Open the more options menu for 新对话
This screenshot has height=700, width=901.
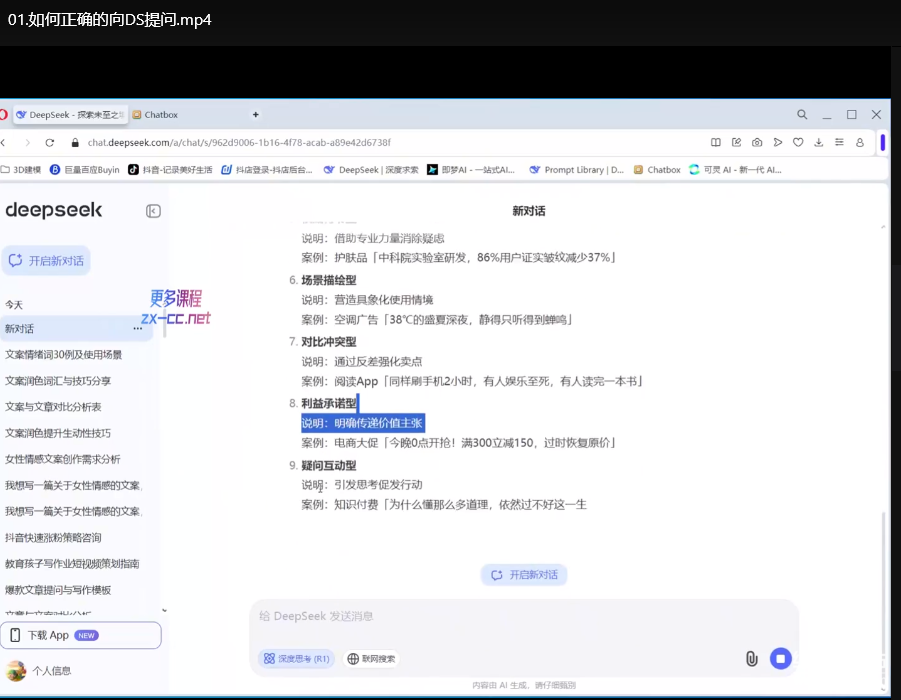(x=138, y=329)
